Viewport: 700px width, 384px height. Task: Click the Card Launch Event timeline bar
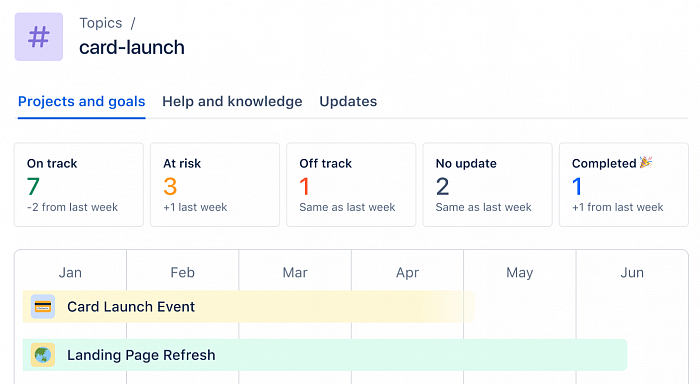(249, 307)
